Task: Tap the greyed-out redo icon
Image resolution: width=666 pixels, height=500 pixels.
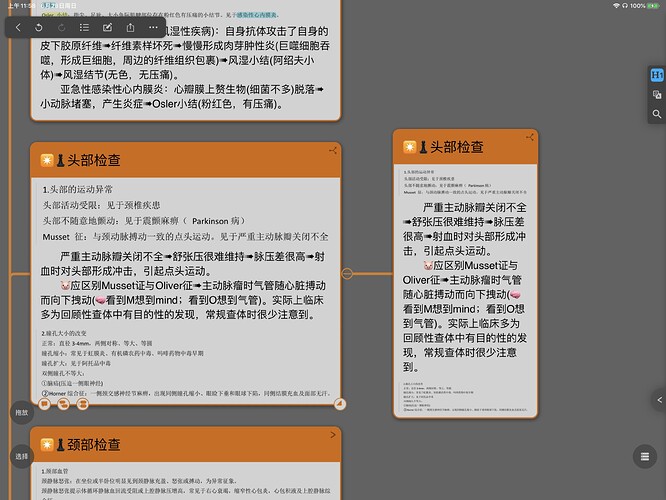Action: pyautogui.click(x=62, y=28)
